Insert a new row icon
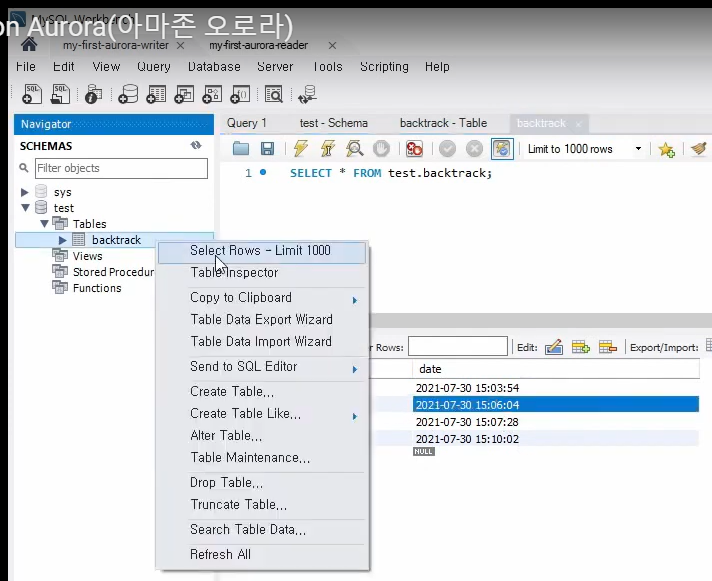The image size is (712, 581). point(581,347)
